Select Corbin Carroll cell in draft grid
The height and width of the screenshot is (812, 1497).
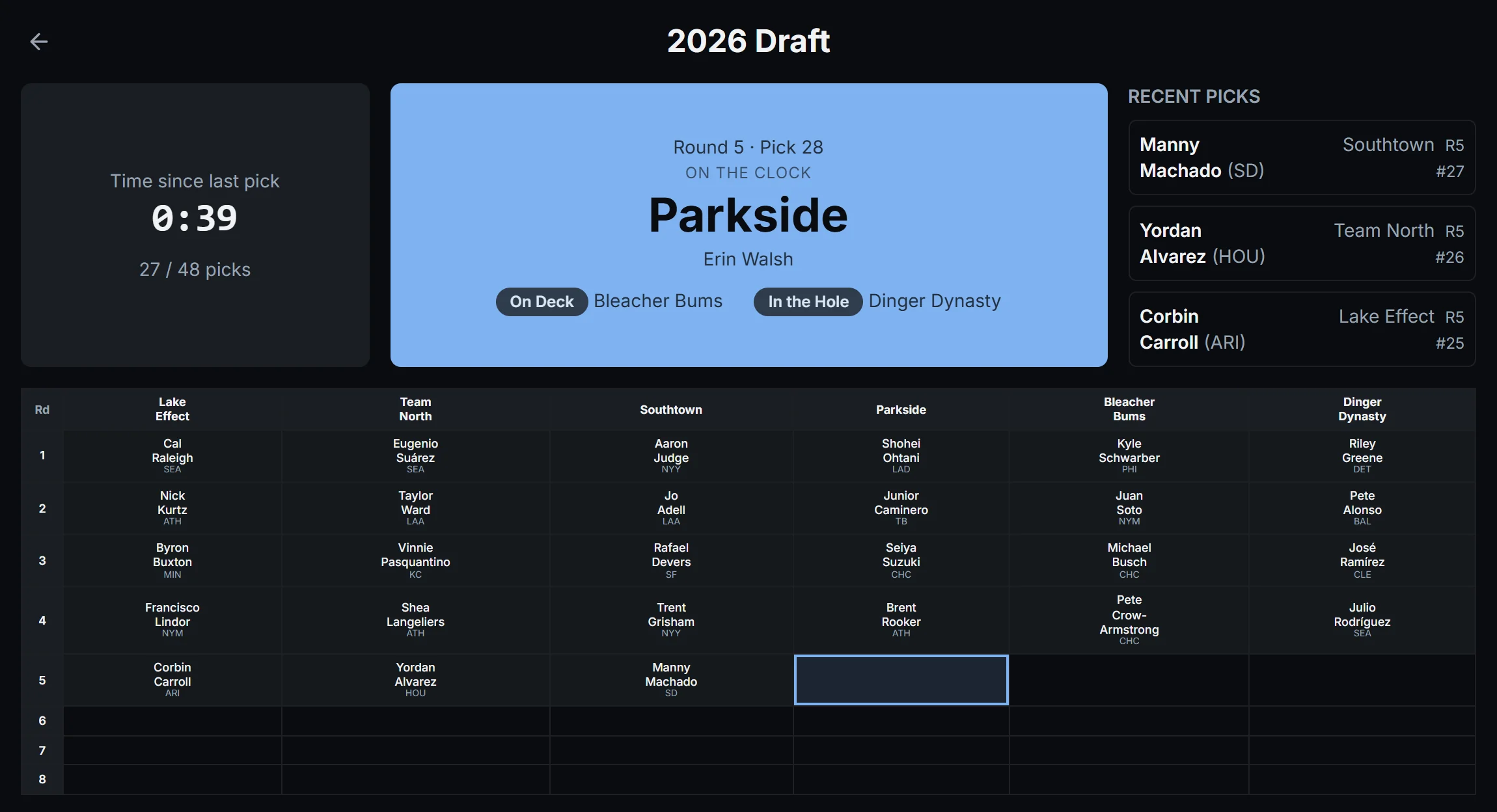tap(172, 680)
